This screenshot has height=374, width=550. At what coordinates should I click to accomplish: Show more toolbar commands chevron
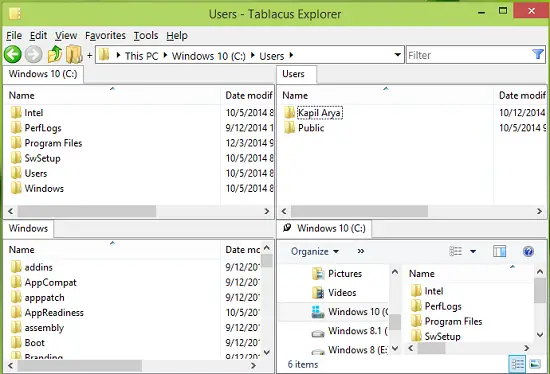361,251
